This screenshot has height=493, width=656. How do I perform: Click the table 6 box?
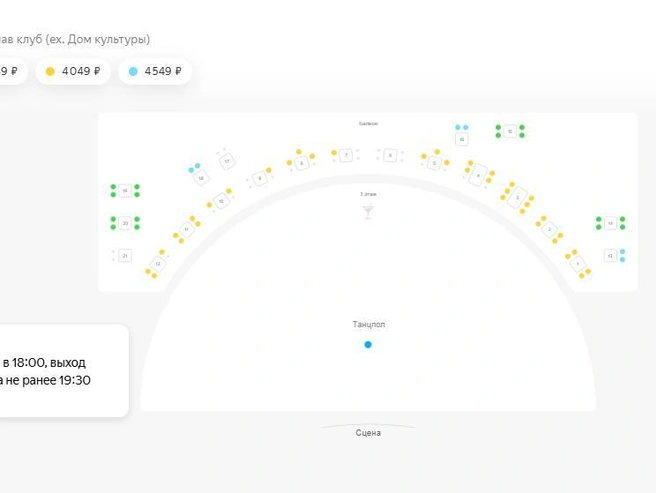click(390, 155)
